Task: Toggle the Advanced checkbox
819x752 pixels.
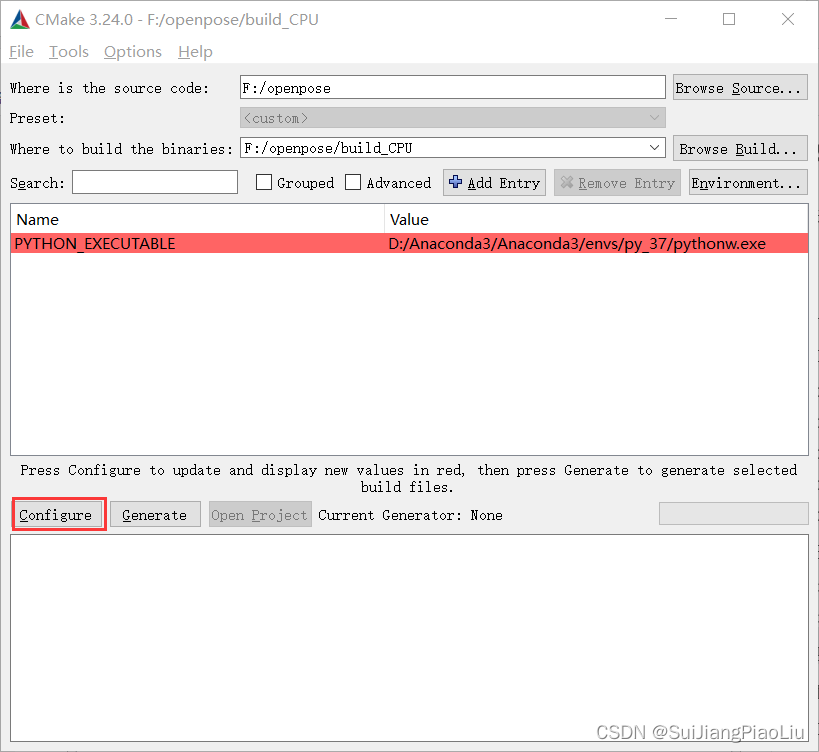Action: tap(353, 182)
